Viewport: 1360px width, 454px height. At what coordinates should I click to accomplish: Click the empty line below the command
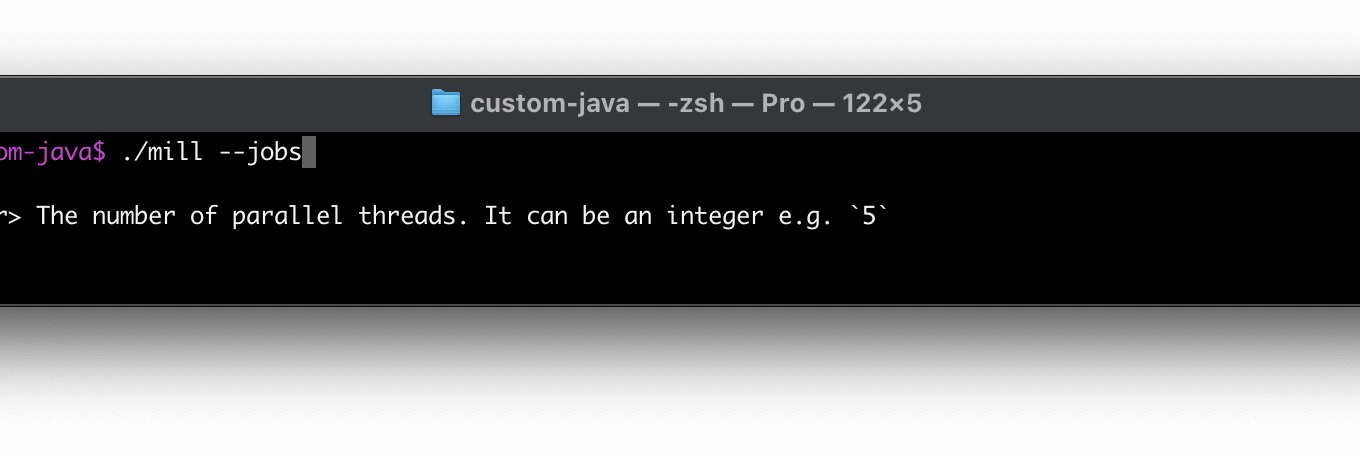(x=680, y=184)
